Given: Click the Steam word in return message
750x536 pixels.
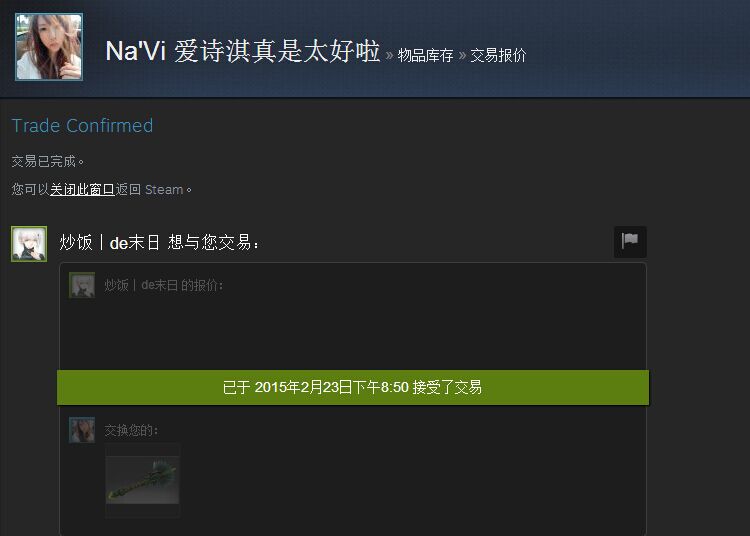Looking at the screenshot, I should tap(164, 190).
